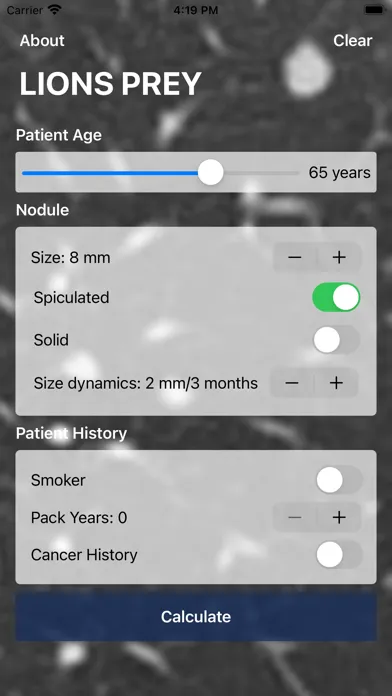Increase size dynamics with plus icon
392x696 pixels.
(x=337, y=383)
